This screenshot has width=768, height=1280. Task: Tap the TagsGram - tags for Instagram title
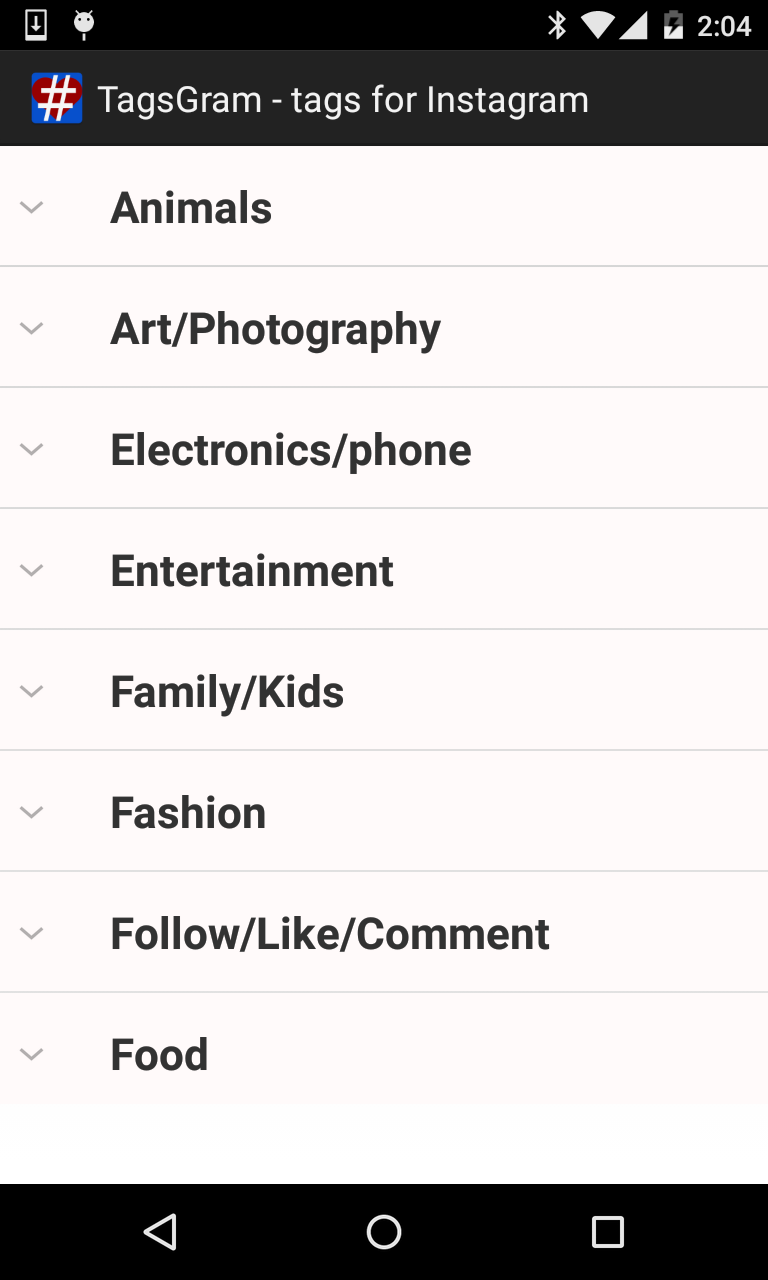click(342, 99)
